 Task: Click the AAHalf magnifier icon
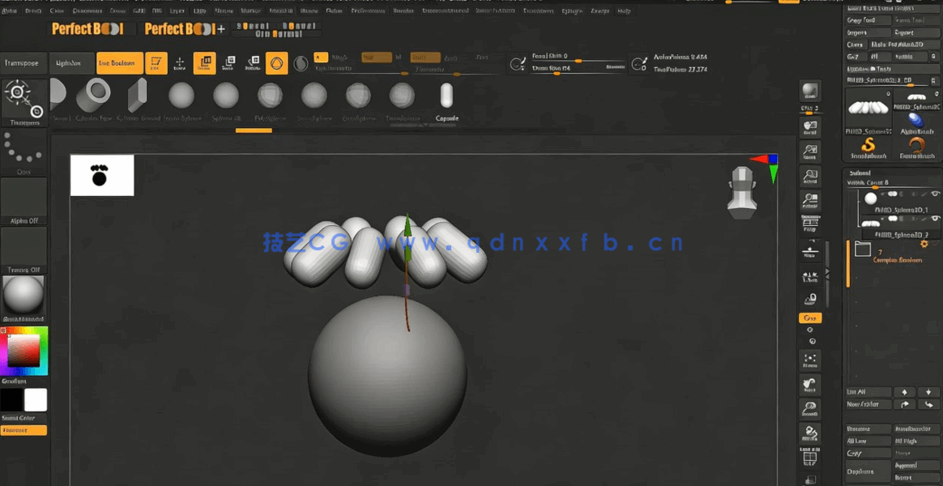810,201
